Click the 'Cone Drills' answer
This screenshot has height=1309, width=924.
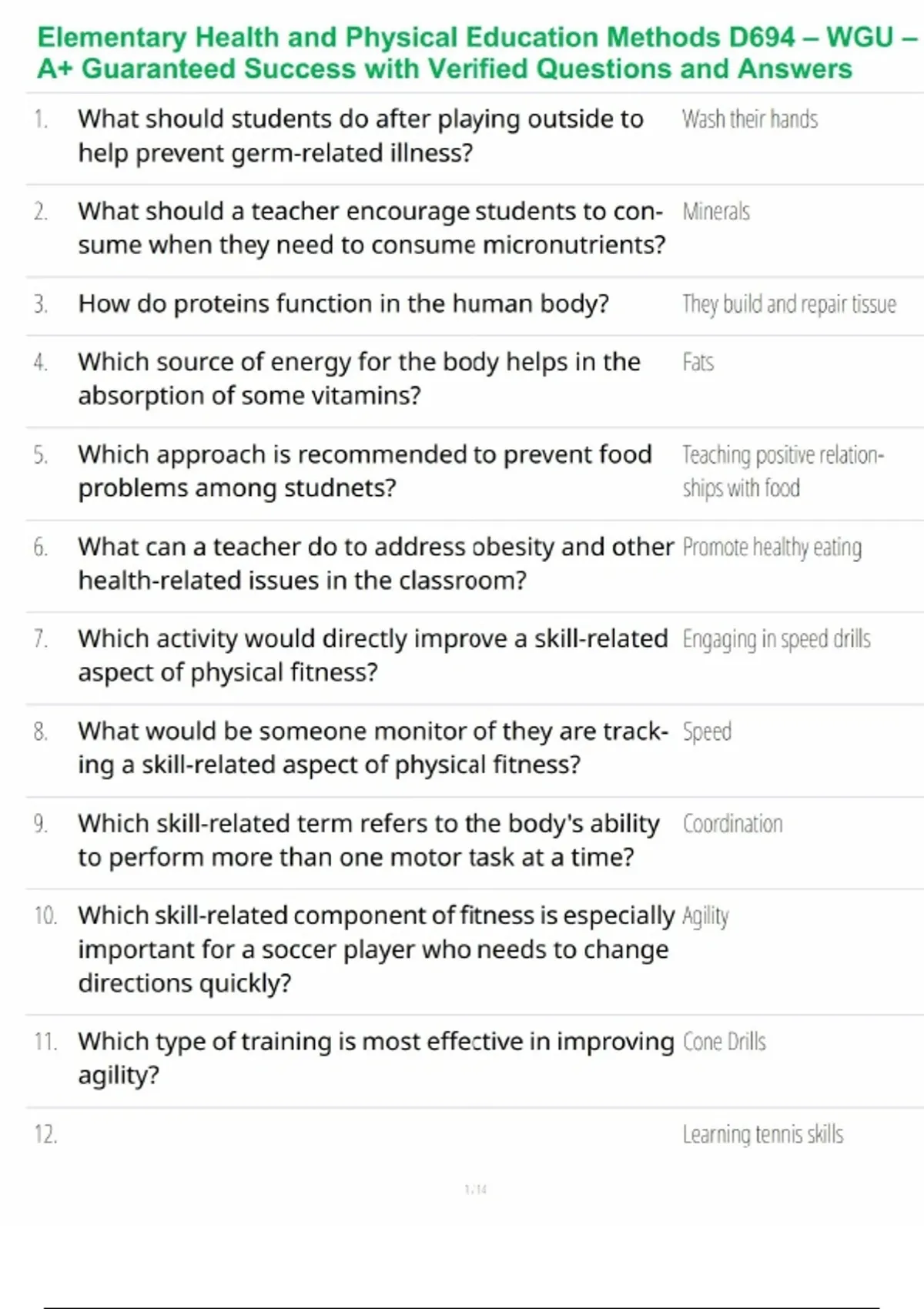tap(724, 1042)
